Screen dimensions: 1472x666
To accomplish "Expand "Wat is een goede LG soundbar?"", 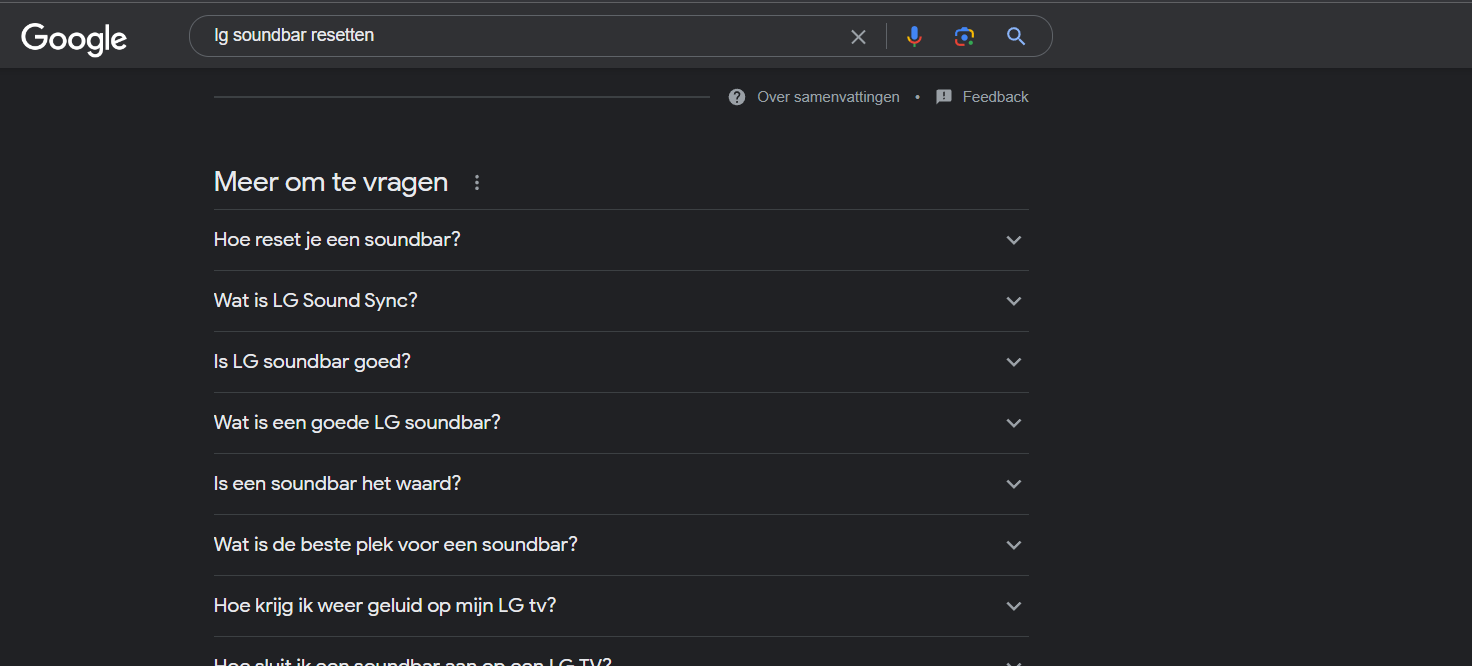I will click(x=357, y=423).
